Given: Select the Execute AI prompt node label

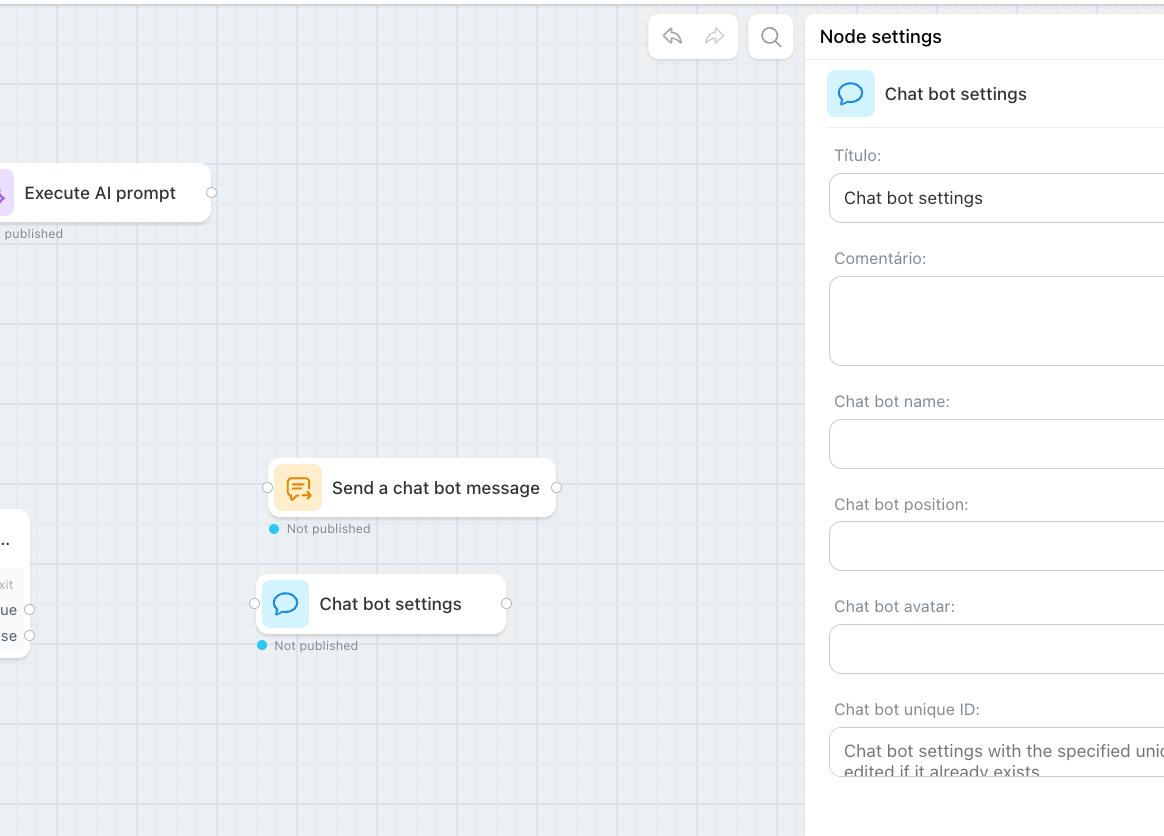Looking at the screenshot, I should click(x=100, y=193).
